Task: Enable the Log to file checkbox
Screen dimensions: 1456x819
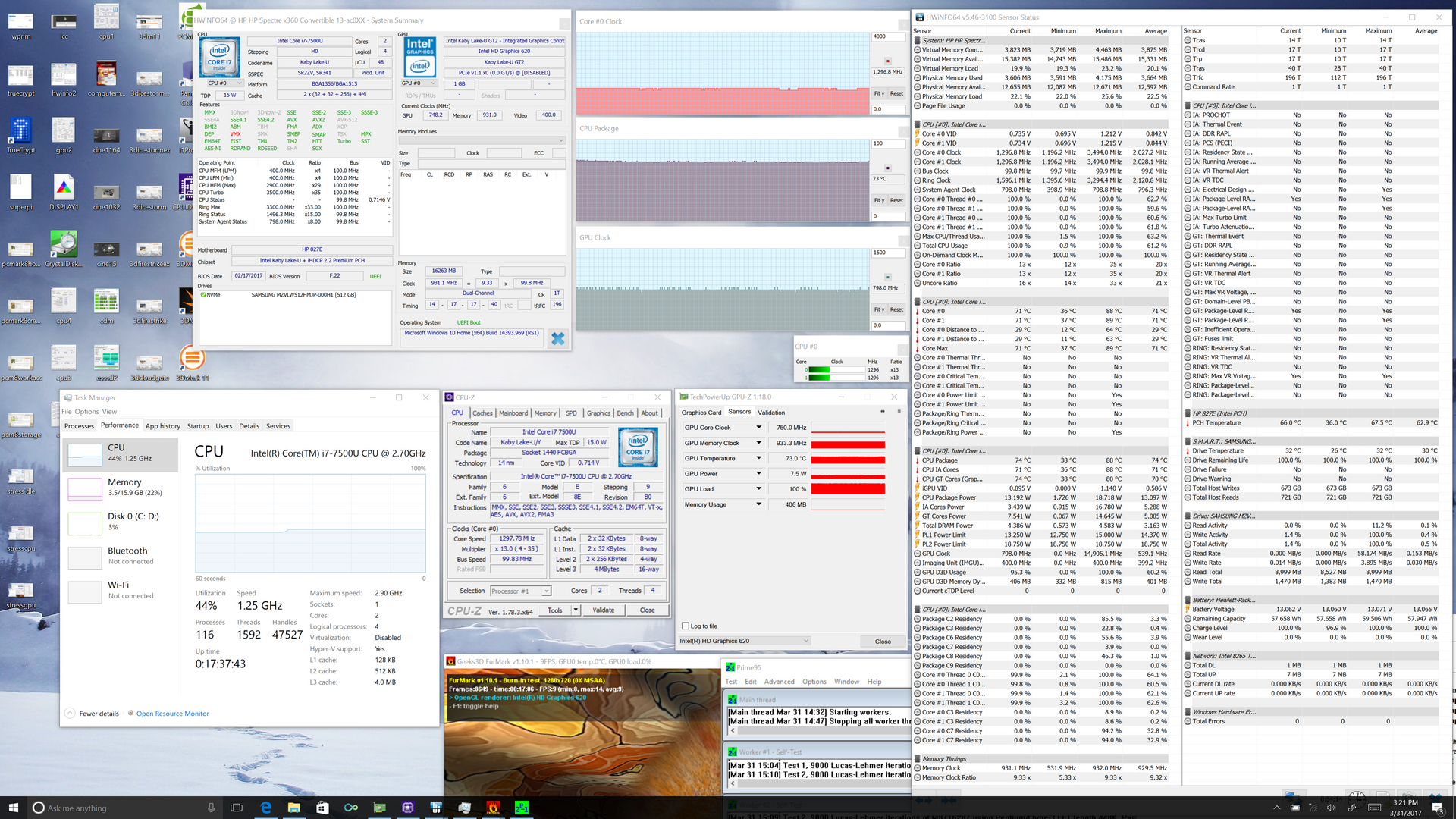Action: click(x=686, y=626)
